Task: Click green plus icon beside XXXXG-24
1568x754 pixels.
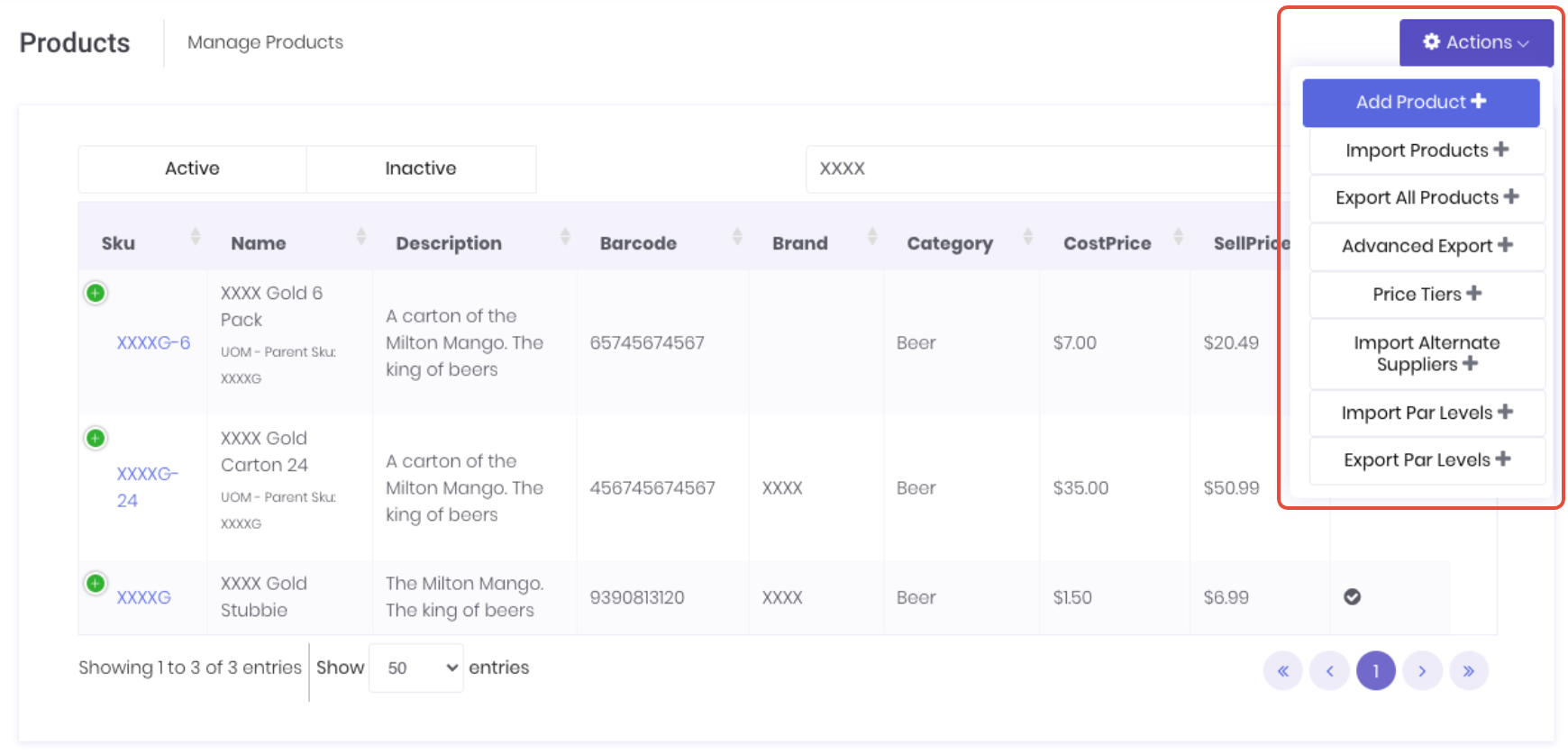Action: point(96,438)
